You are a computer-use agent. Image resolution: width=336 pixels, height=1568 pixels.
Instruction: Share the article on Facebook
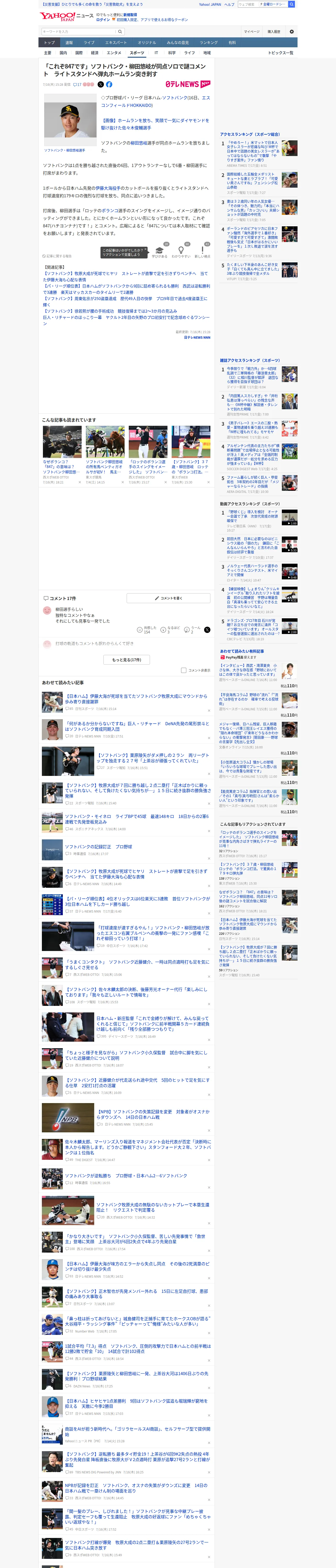point(109,85)
